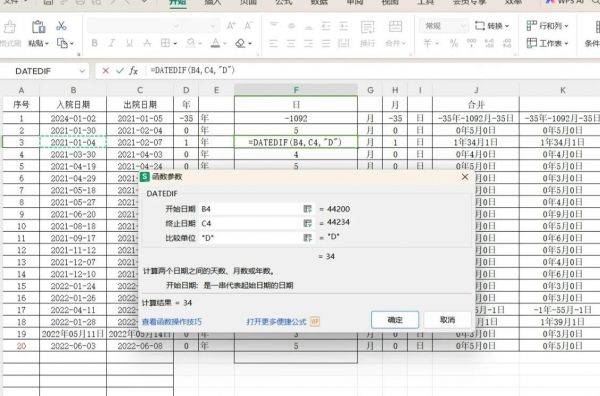Click the 取消 button in dialog
The width and height of the screenshot is (600, 396).
[x=447, y=319]
